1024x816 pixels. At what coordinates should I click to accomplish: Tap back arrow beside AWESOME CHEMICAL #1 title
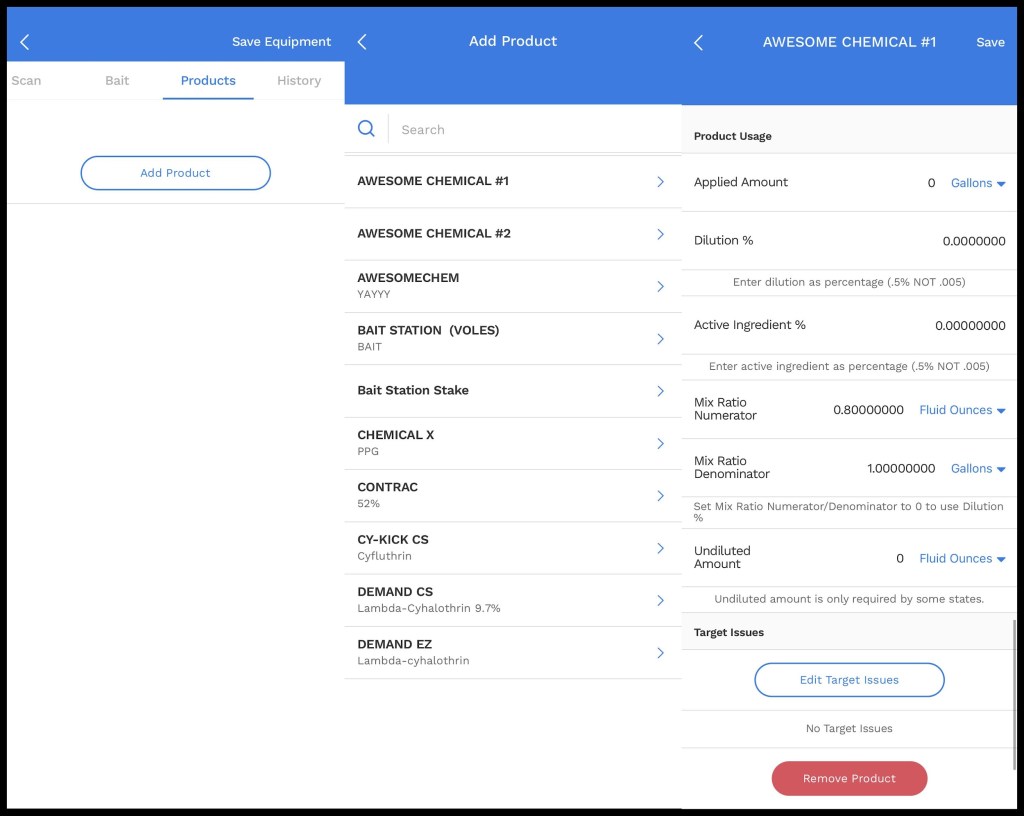click(698, 42)
